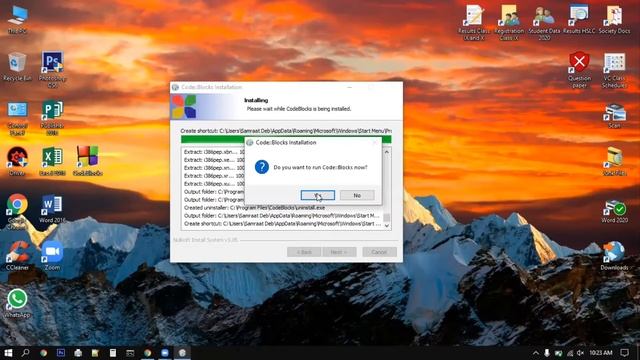Select Results Class IX and X shortcut
This screenshot has height=360, width=640.
pos(474,22)
